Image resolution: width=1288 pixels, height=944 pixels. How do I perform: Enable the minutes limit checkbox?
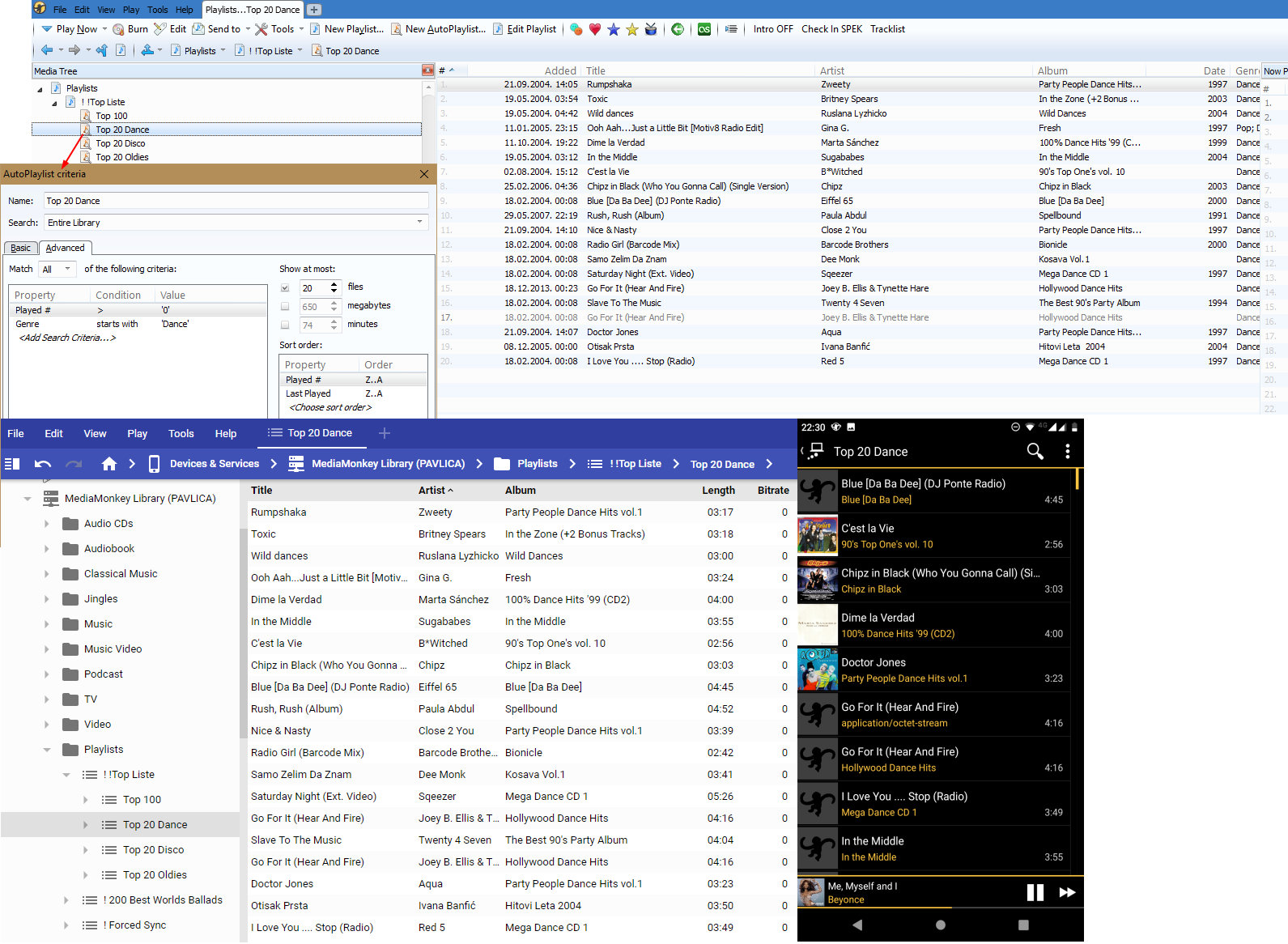click(285, 325)
